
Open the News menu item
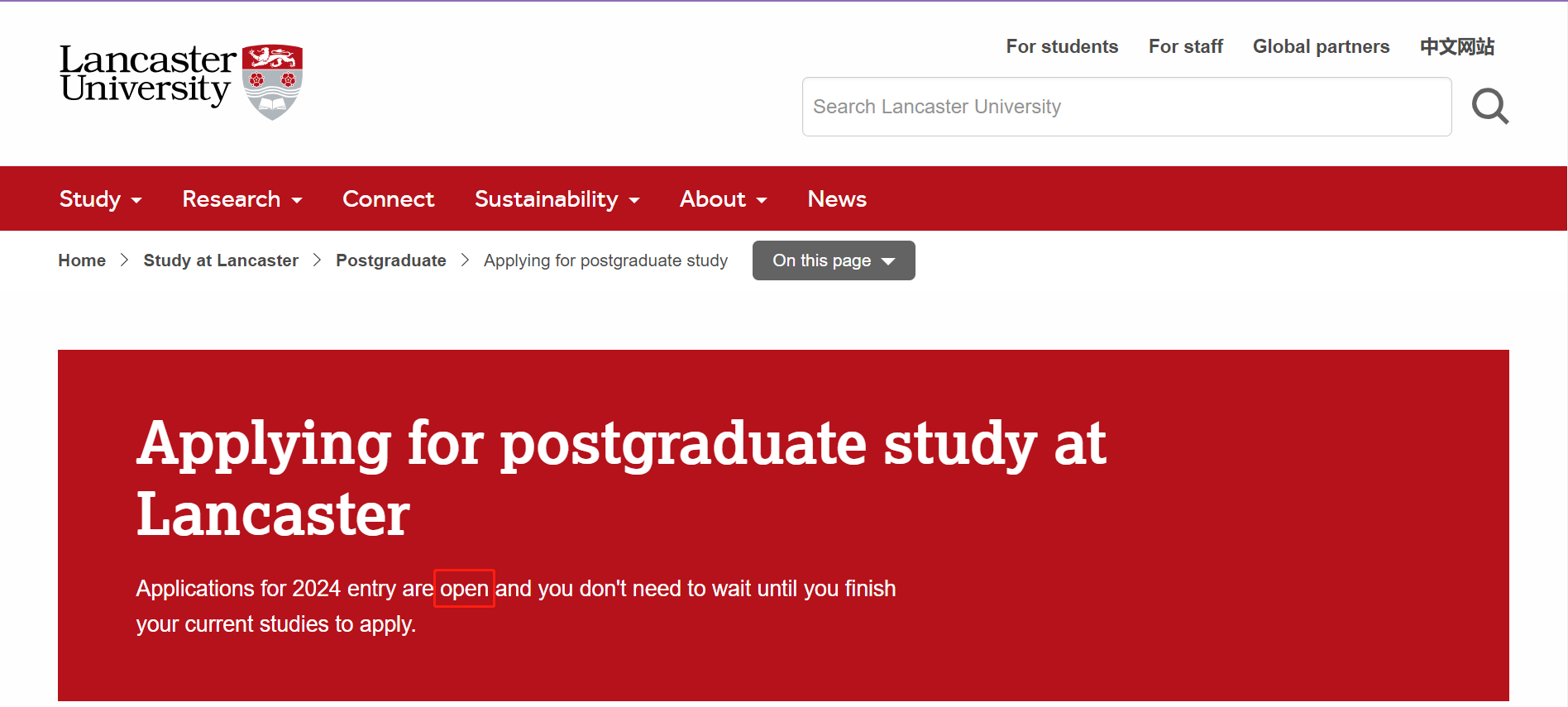(x=837, y=199)
